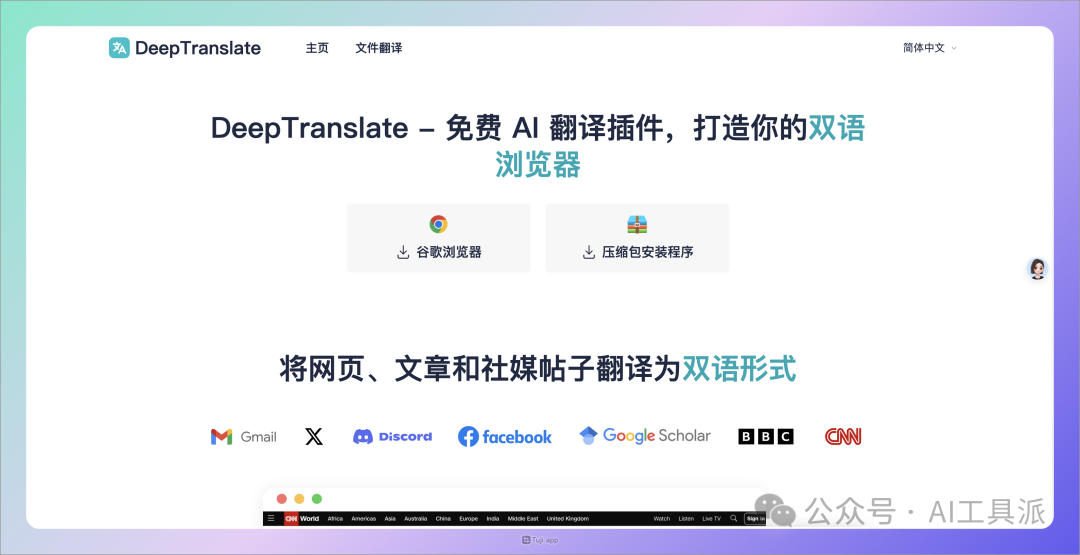Select Australia in the CNN demo bar
This screenshot has height=555, width=1080.
click(x=415, y=519)
